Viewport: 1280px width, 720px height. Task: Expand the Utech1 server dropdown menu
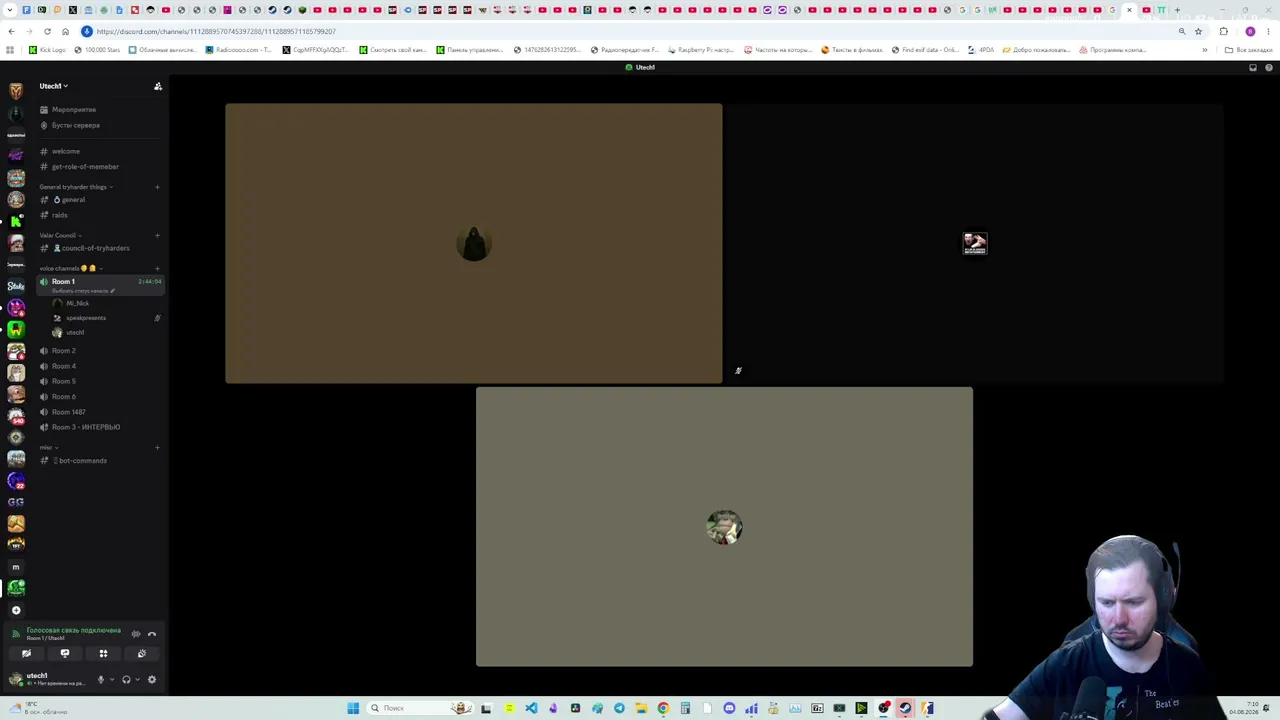pos(54,86)
